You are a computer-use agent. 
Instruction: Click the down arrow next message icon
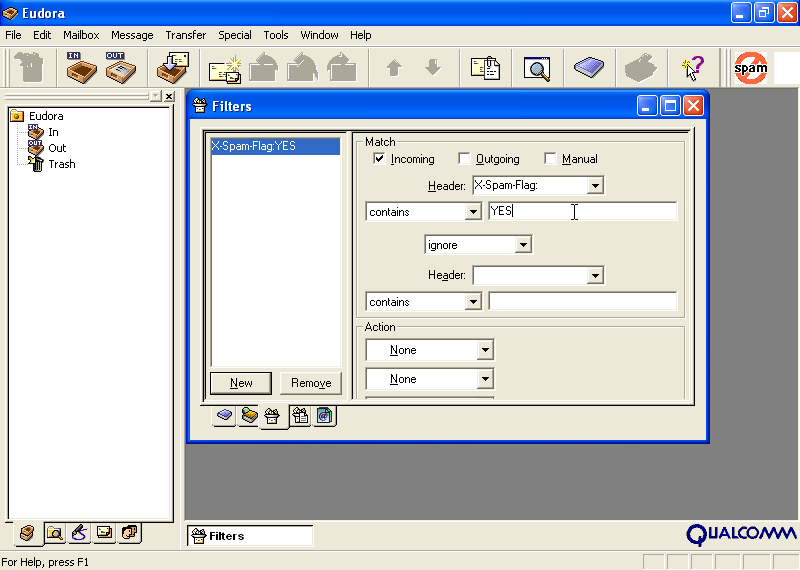(x=433, y=67)
